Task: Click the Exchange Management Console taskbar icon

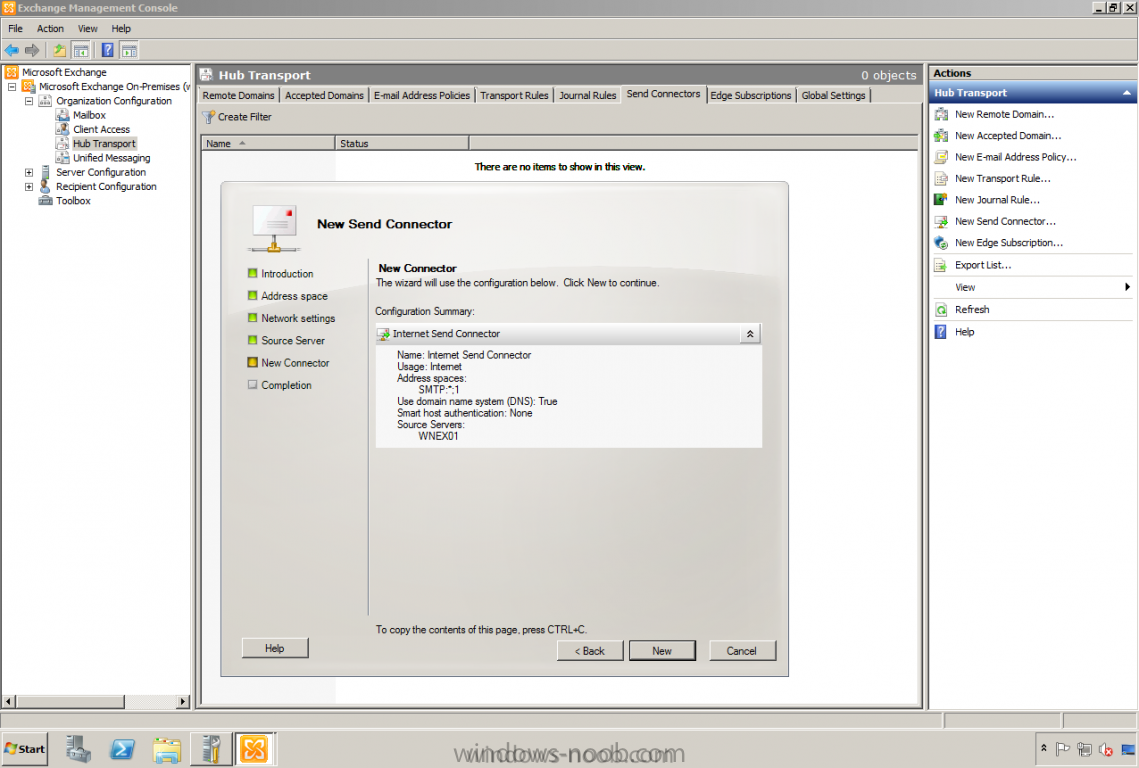Action: click(254, 749)
